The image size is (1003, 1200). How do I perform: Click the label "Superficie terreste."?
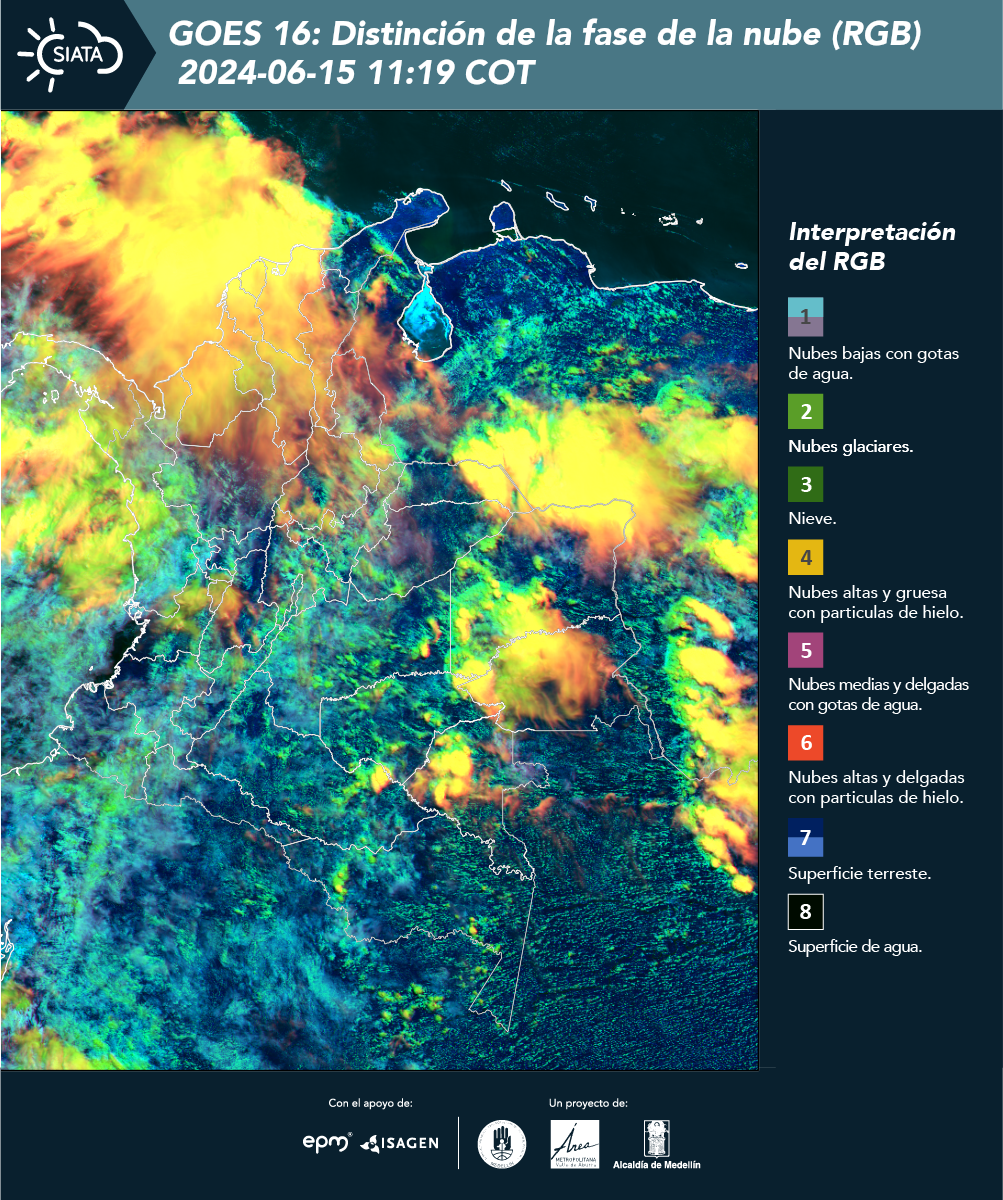pyautogui.click(x=860, y=874)
